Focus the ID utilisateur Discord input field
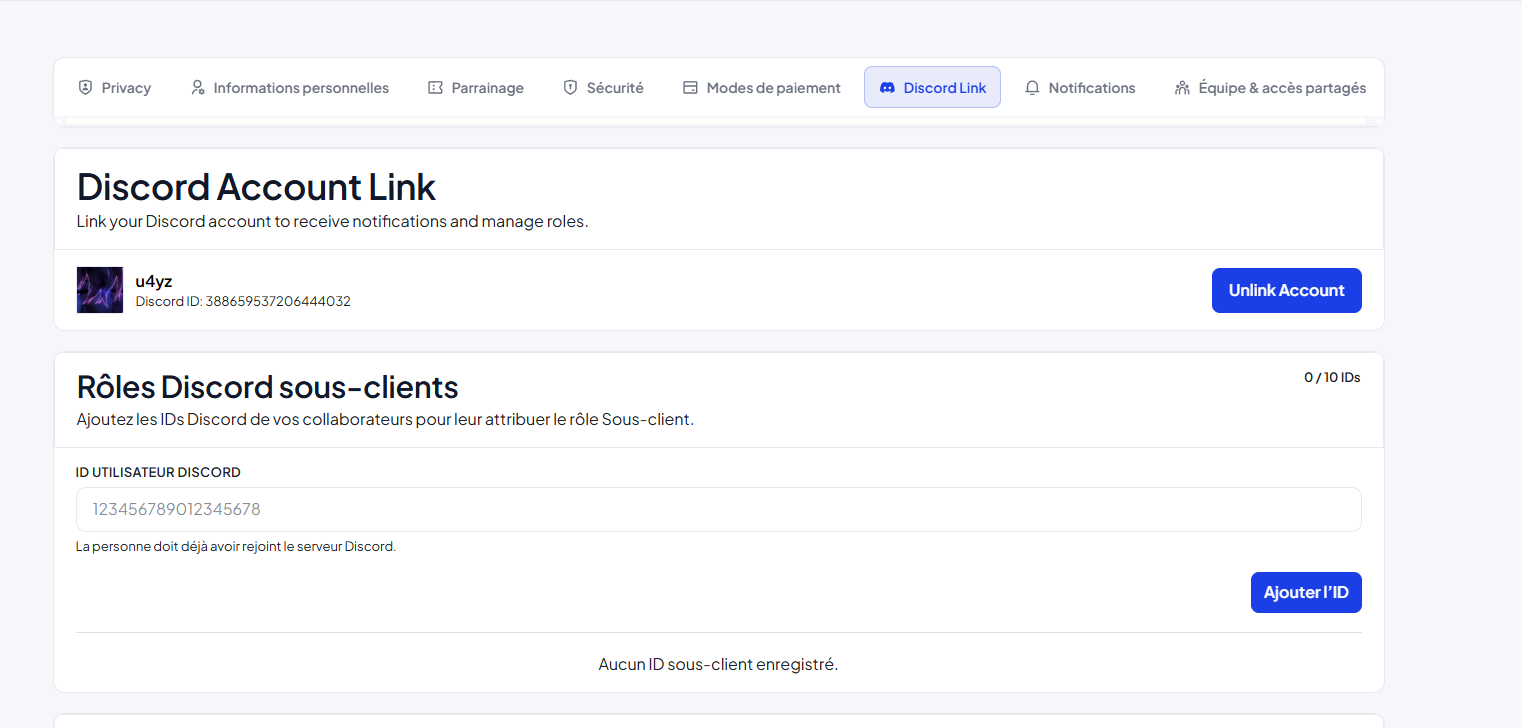Screen dimensions: 1522x728 [719, 509]
